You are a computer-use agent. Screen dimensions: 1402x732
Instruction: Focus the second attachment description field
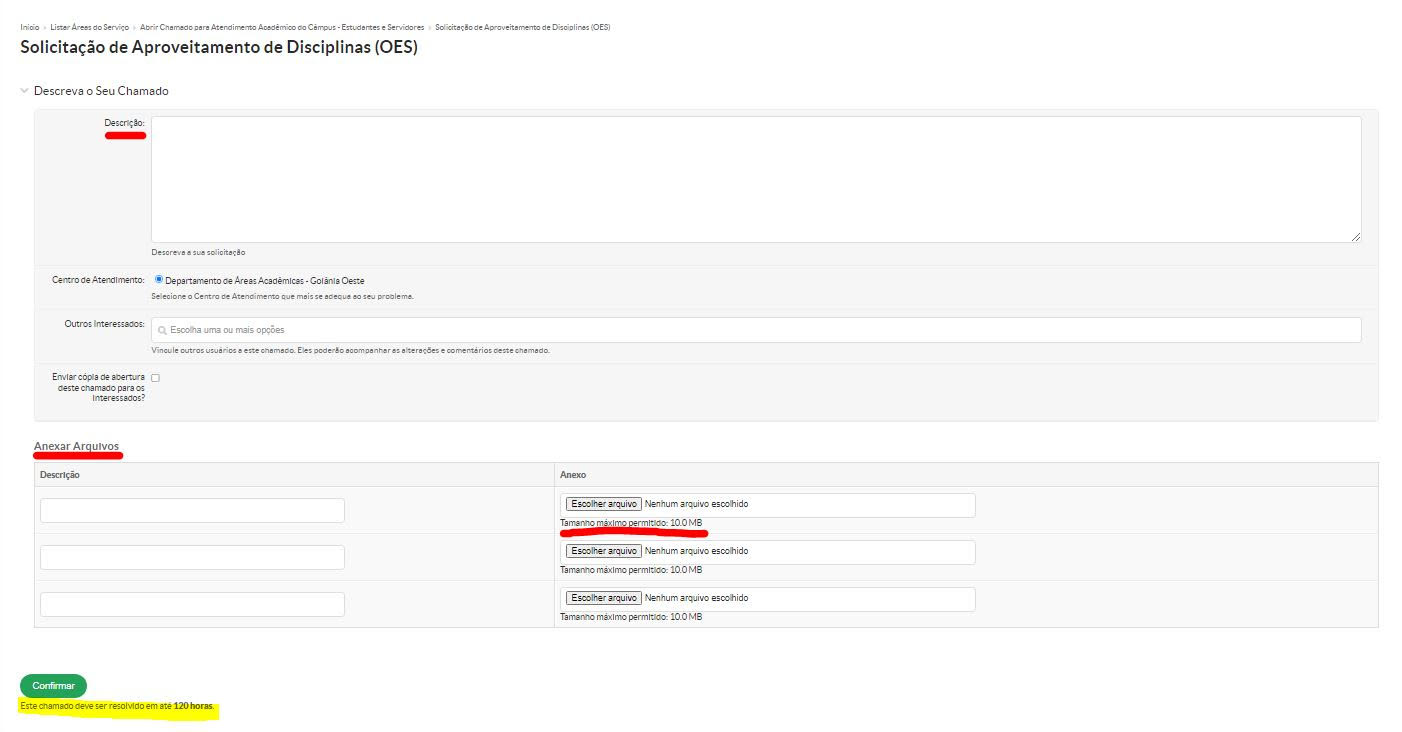(192, 557)
